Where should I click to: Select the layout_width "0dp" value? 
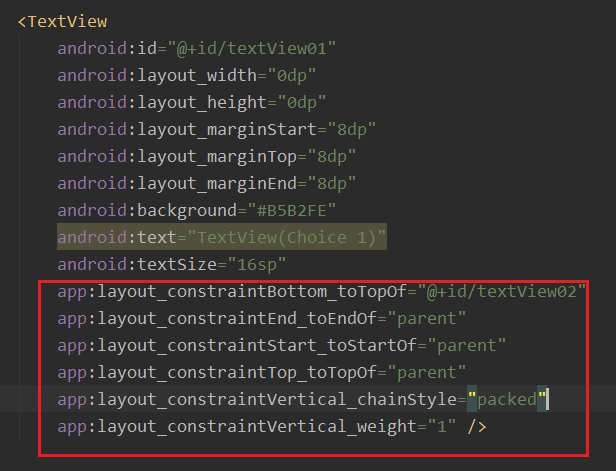tap(292, 75)
